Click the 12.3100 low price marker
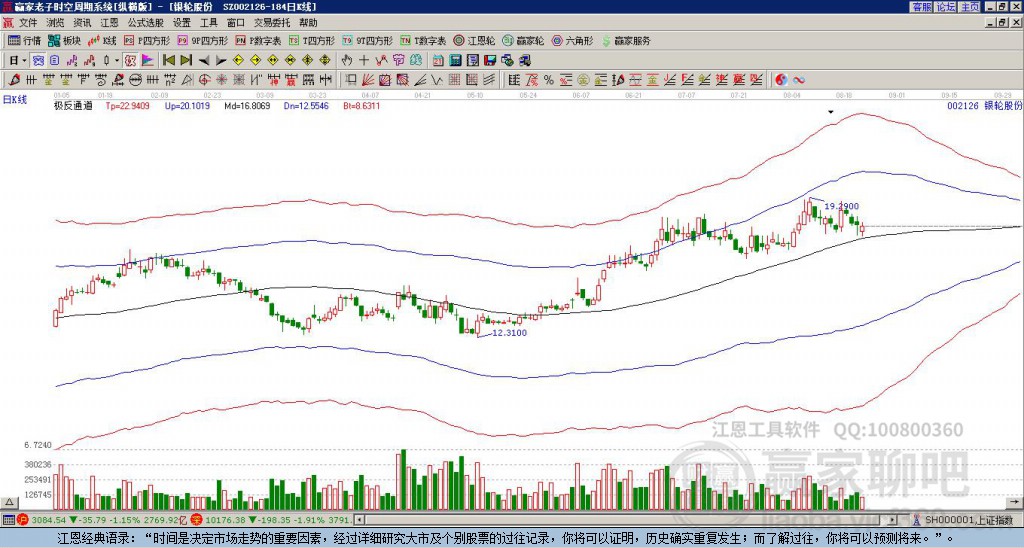 [509, 332]
